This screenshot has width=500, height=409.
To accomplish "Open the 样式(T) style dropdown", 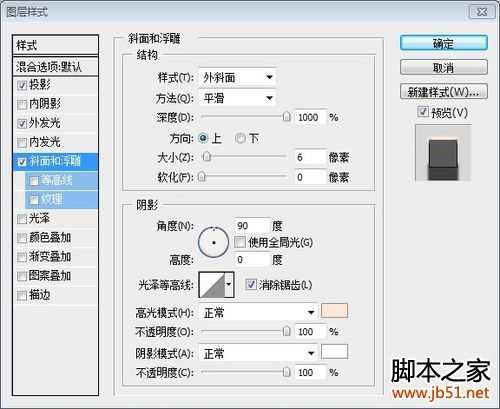I will [x=237, y=78].
